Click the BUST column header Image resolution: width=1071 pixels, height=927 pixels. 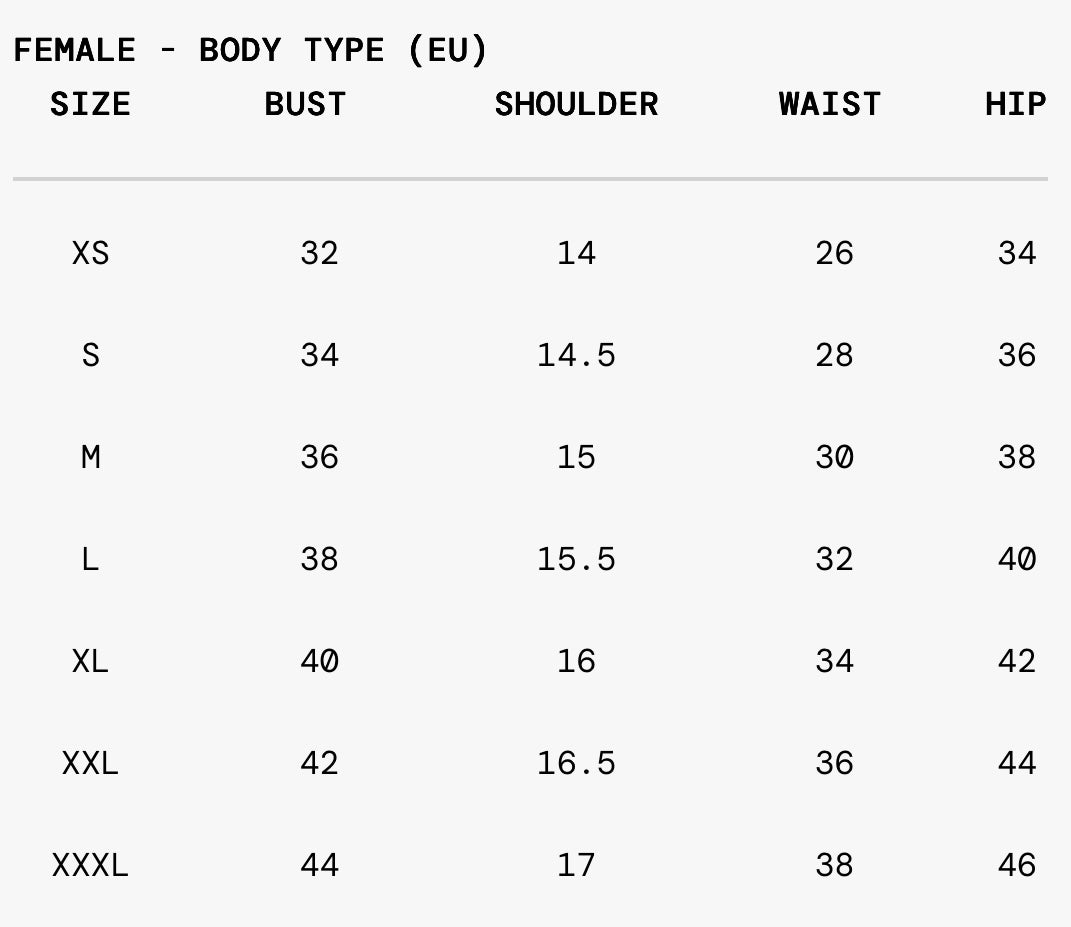305,104
